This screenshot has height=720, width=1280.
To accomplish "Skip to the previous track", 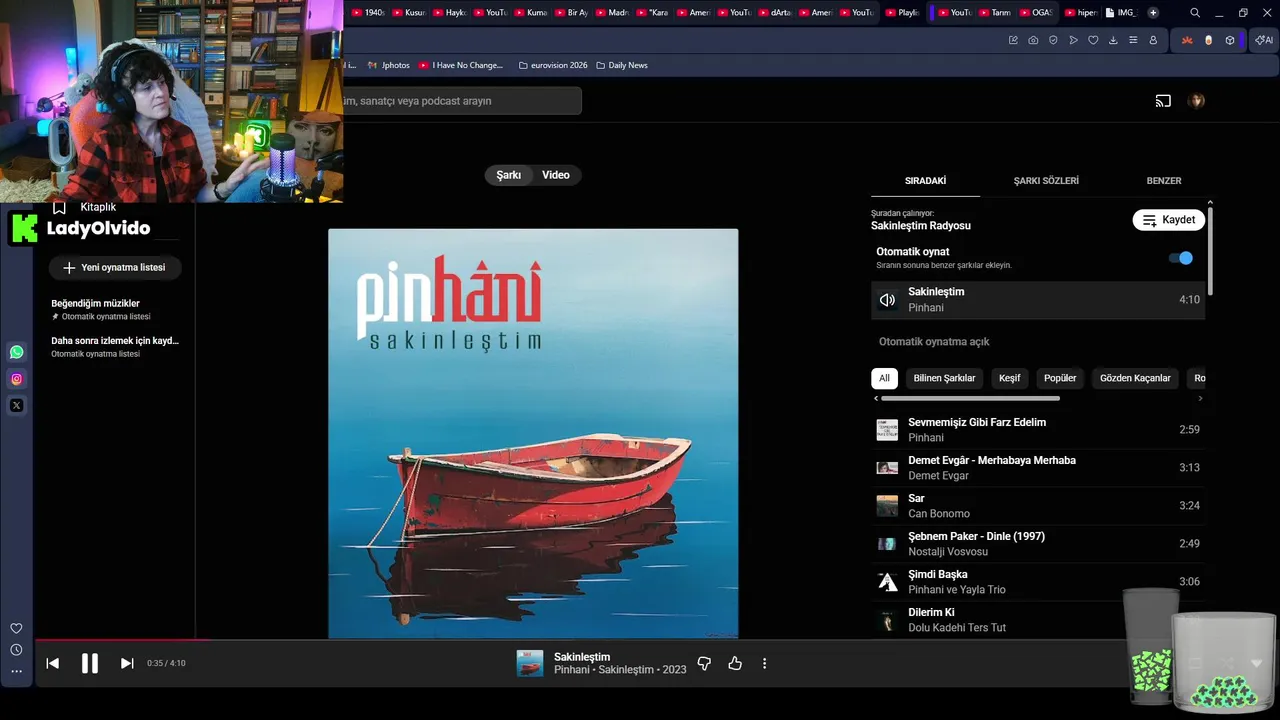I will tap(53, 663).
